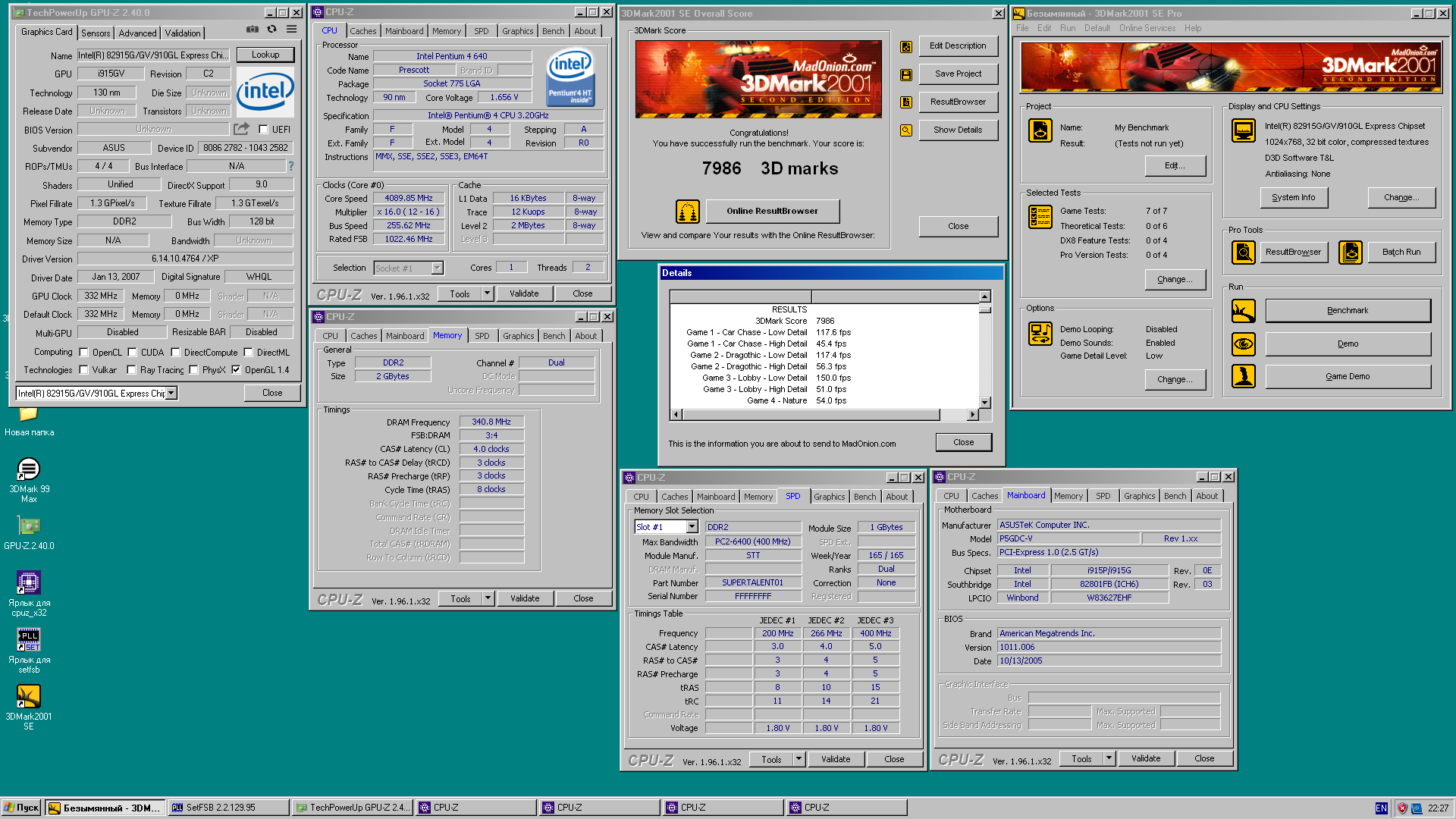Click Selected Tests checklist icon
Screen dimensions: 1456x819
1040,217
